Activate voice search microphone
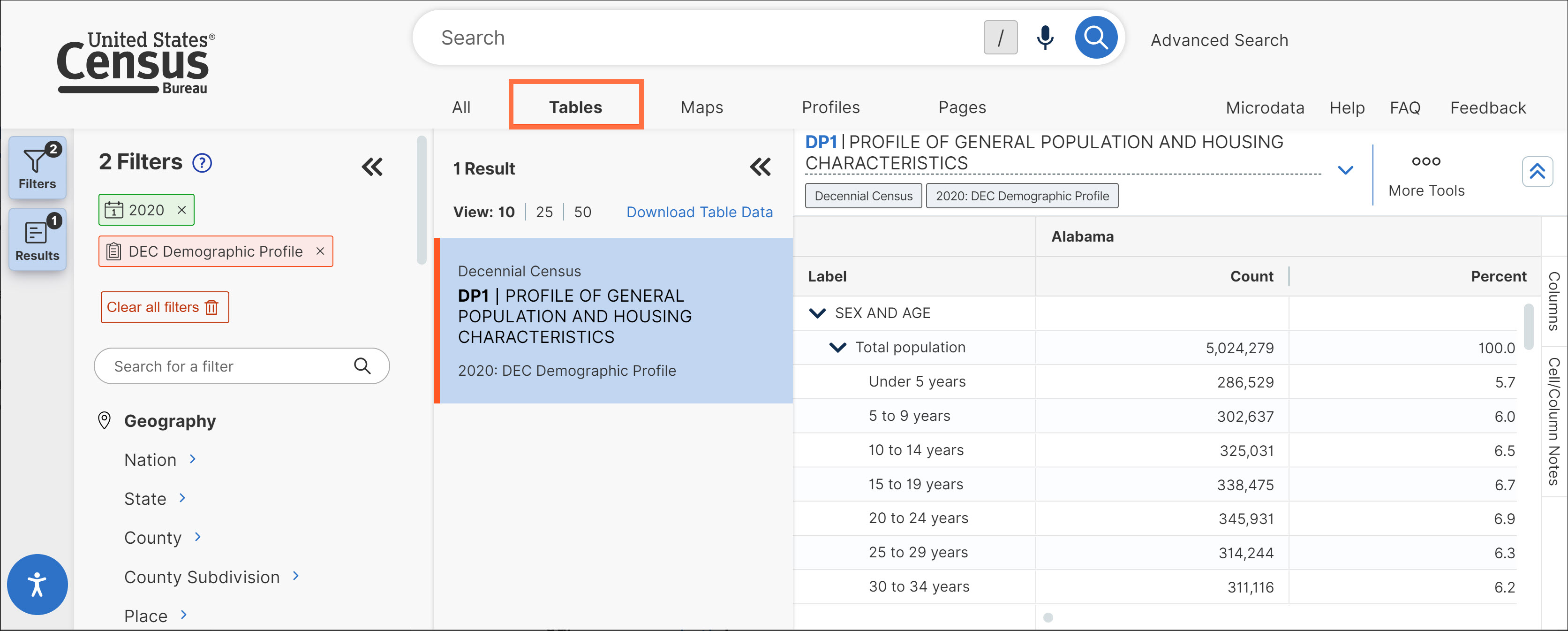Viewport: 1568px width, 631px height. (x=1045, y=38)
